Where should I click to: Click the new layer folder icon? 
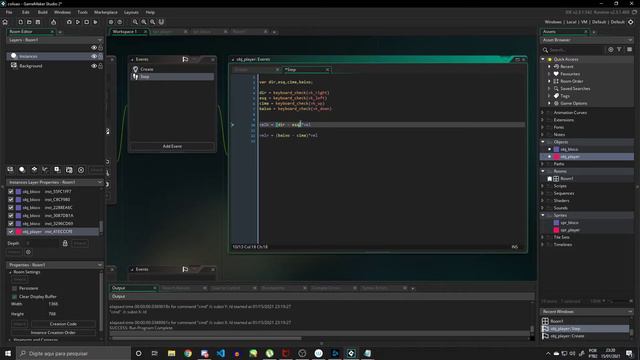click(x=69, y=170)
